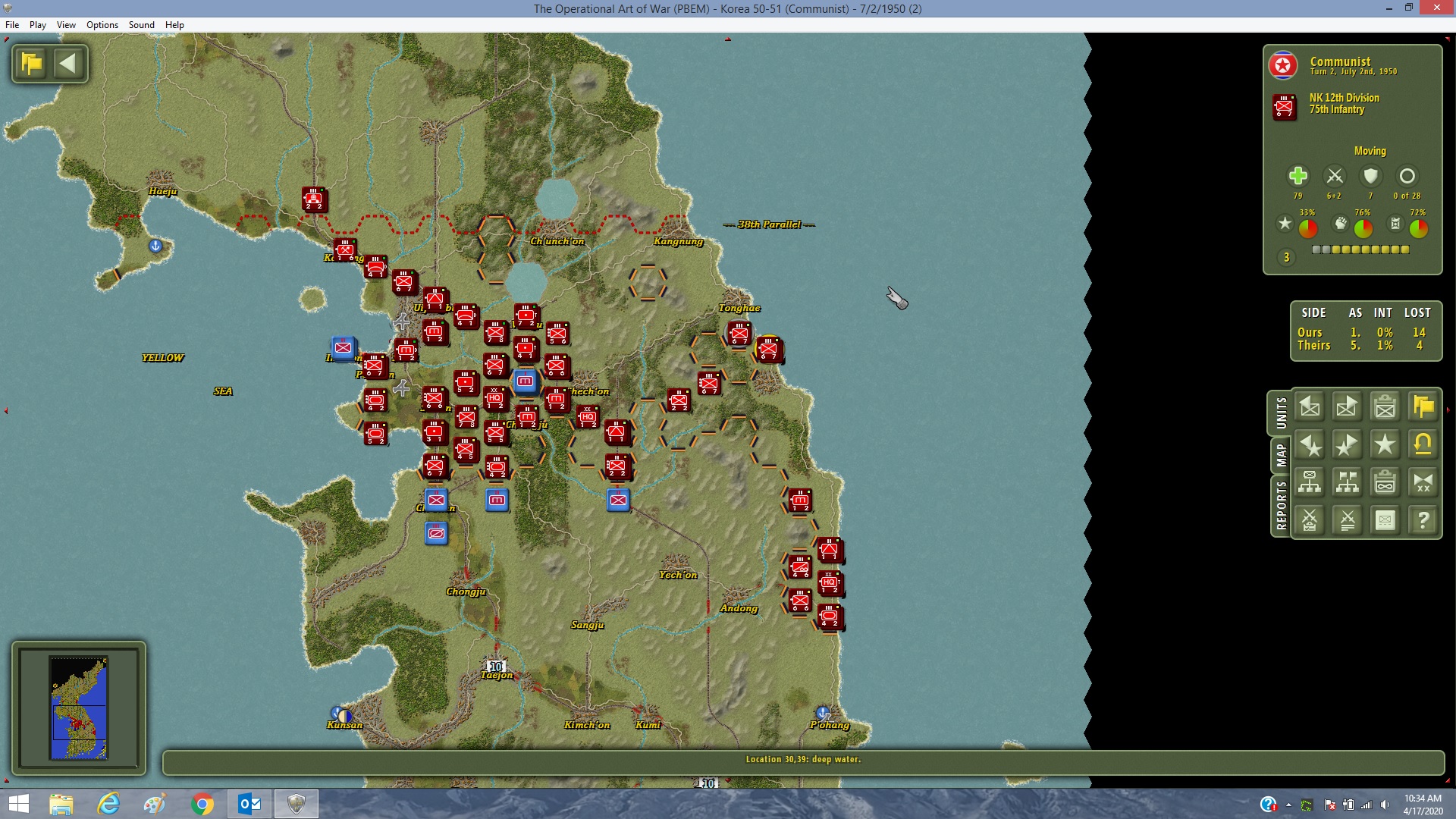
Task: Switch to the MAP tab
Action: tap(1281, 455)
